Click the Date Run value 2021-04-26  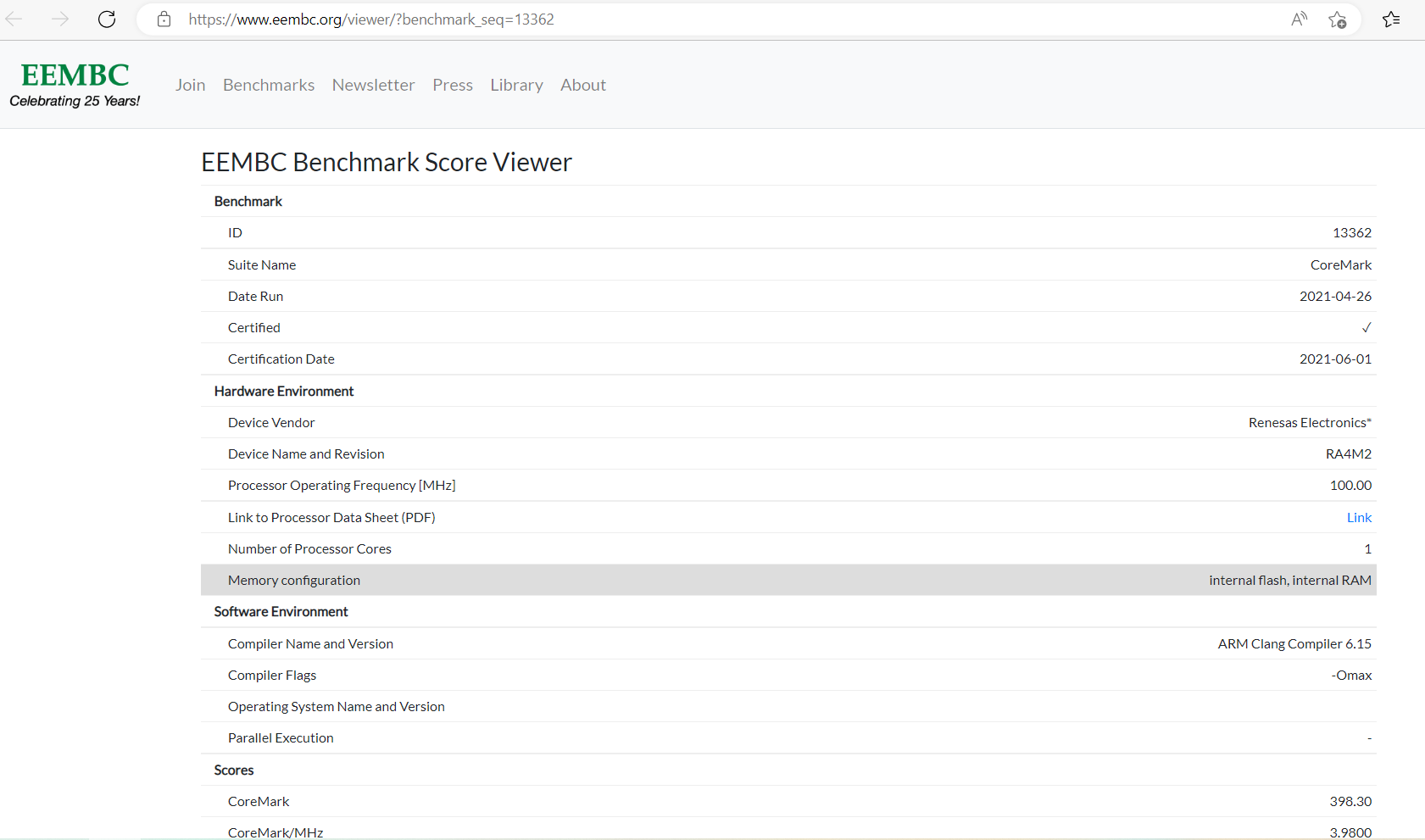coord(1335,296)
